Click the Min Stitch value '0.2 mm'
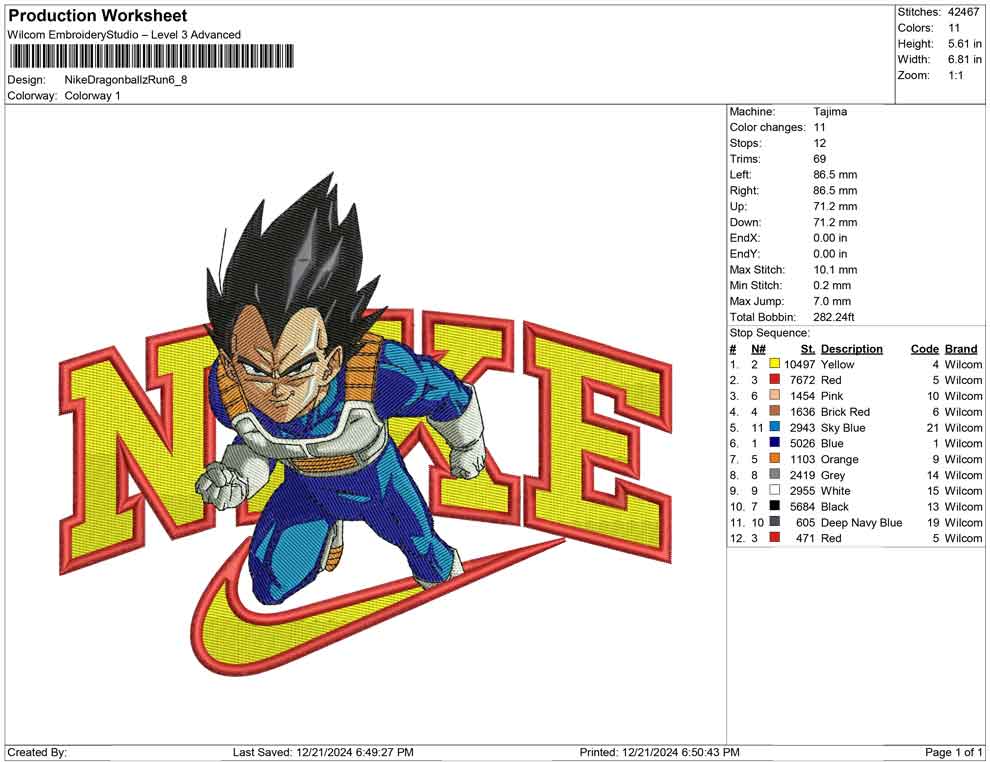The width and height of the screenshot is (990, 762). tap(832, 285)
